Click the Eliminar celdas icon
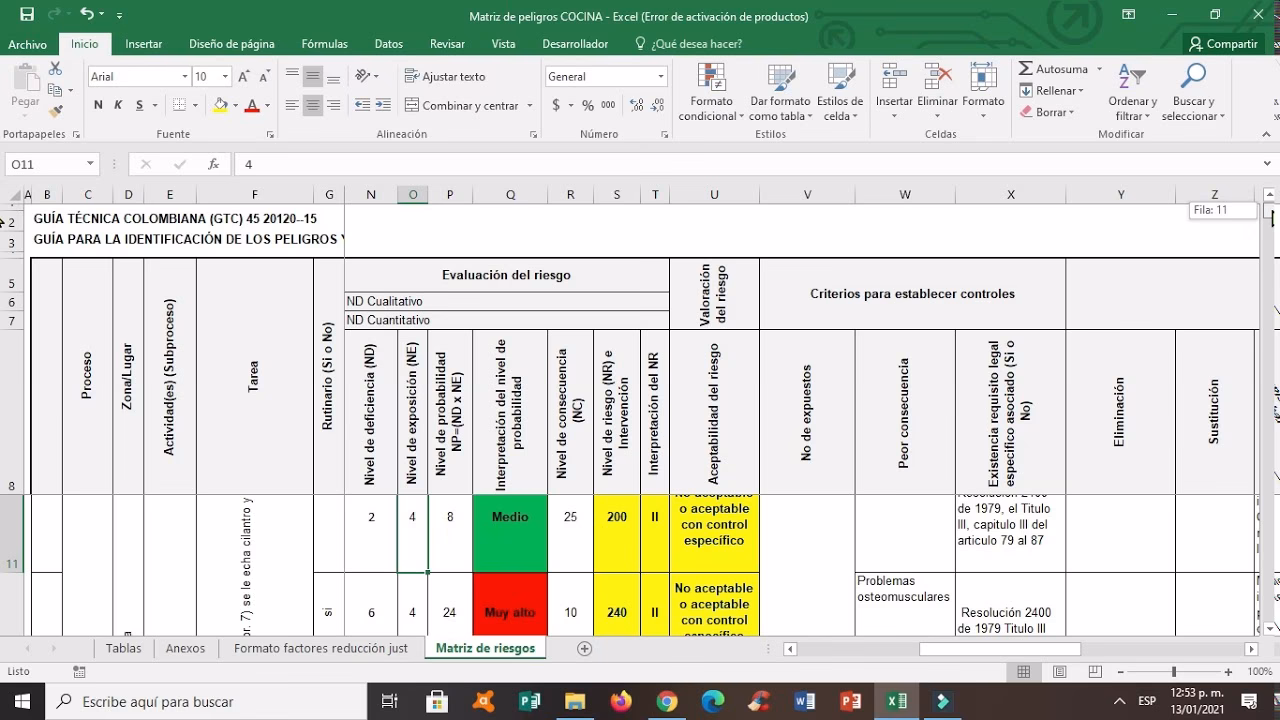The height and width of the screenshot is (720, 1280). click(x=937, y=78)
